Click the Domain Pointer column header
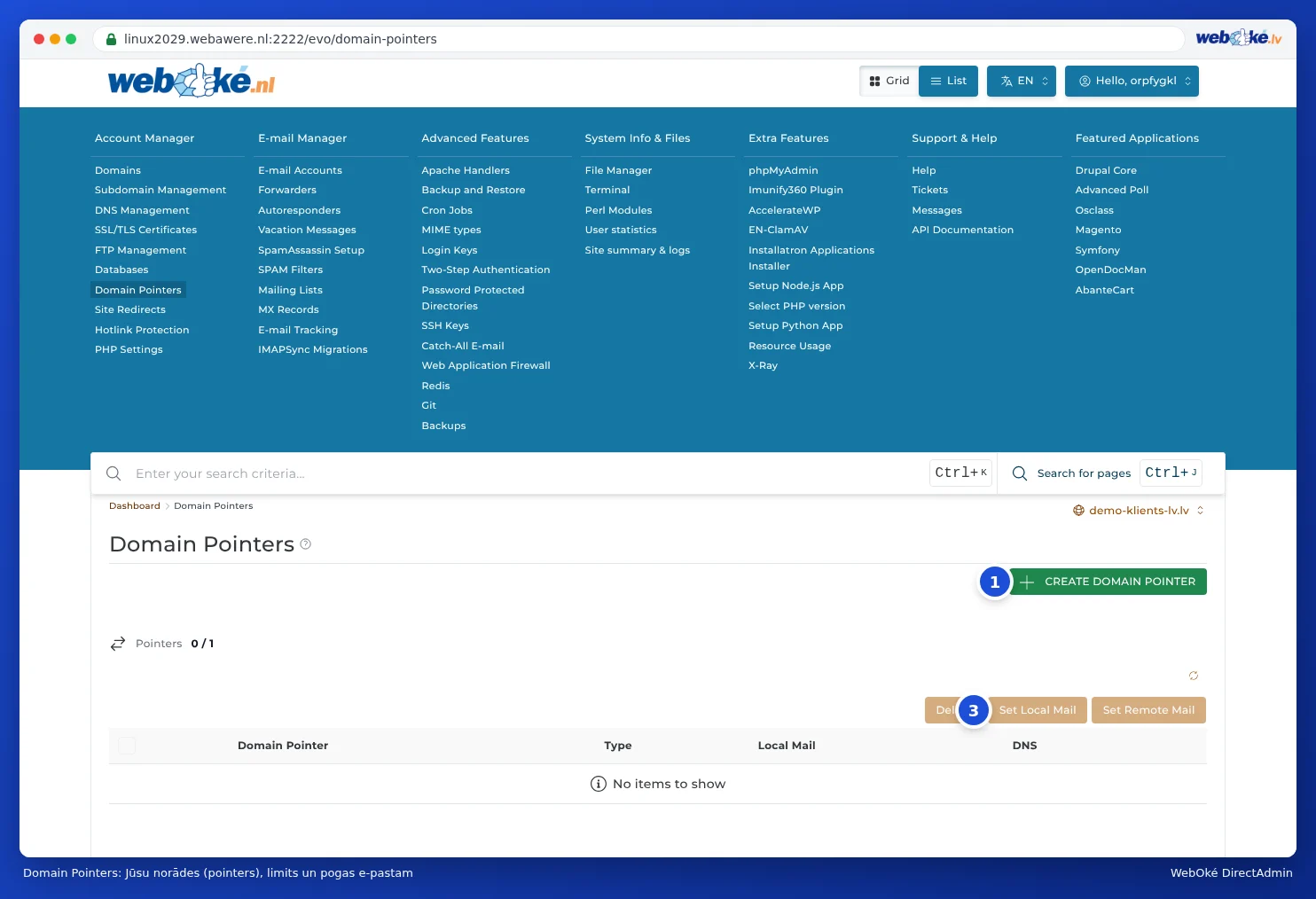1316x899 pixels. tap(283, 746)
